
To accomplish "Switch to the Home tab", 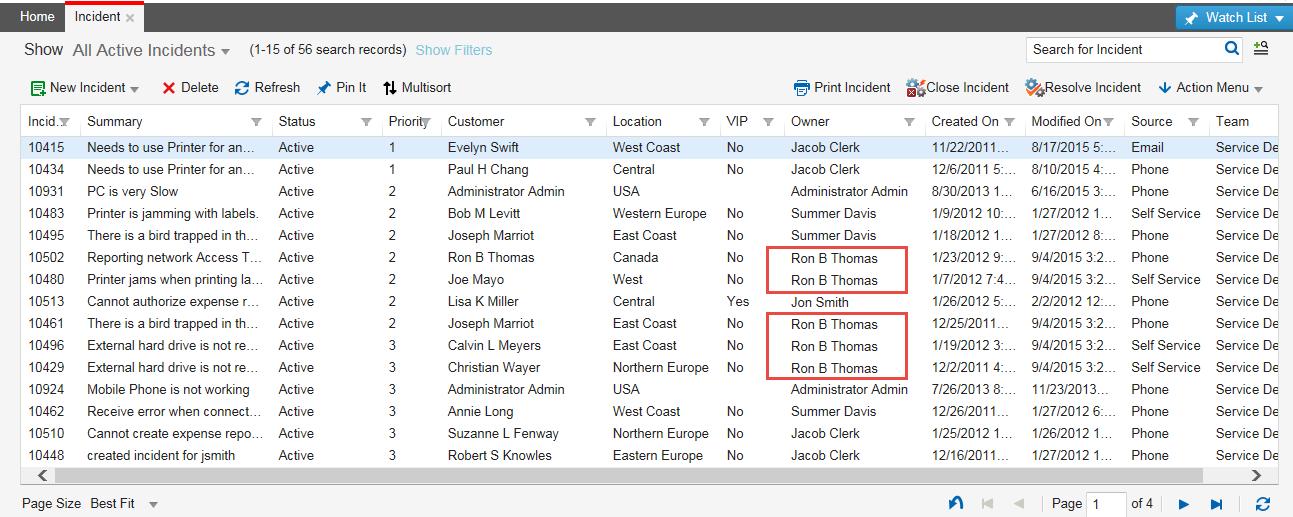I will click(x=37, y=17).
